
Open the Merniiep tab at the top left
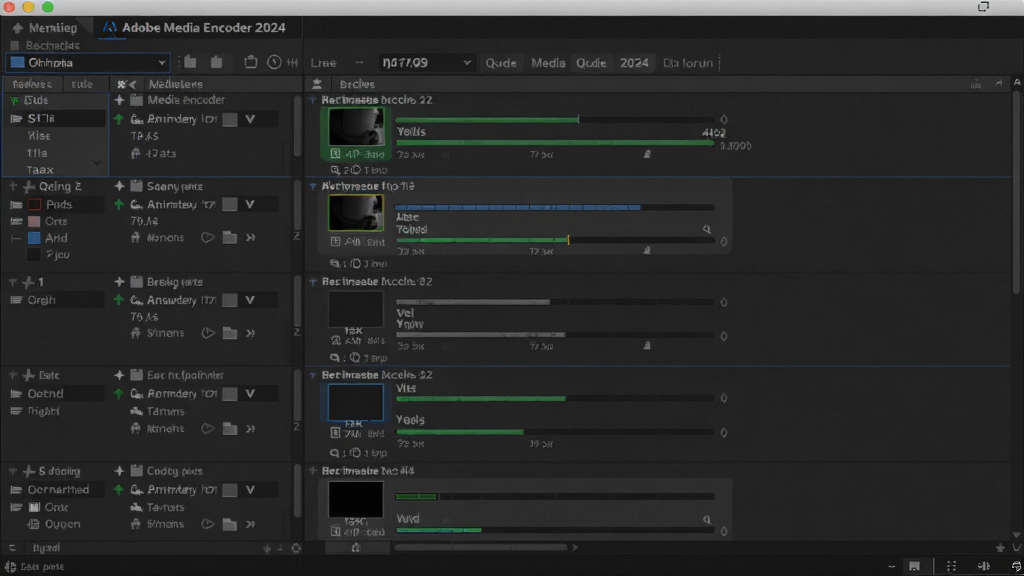click(x=45, y=27)
